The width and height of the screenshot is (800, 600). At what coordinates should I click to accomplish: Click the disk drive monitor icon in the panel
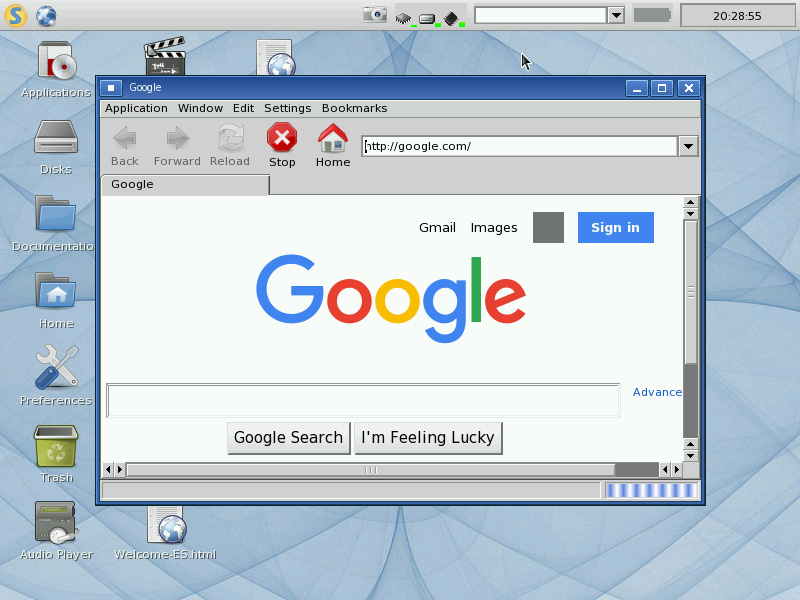[429, 19]
